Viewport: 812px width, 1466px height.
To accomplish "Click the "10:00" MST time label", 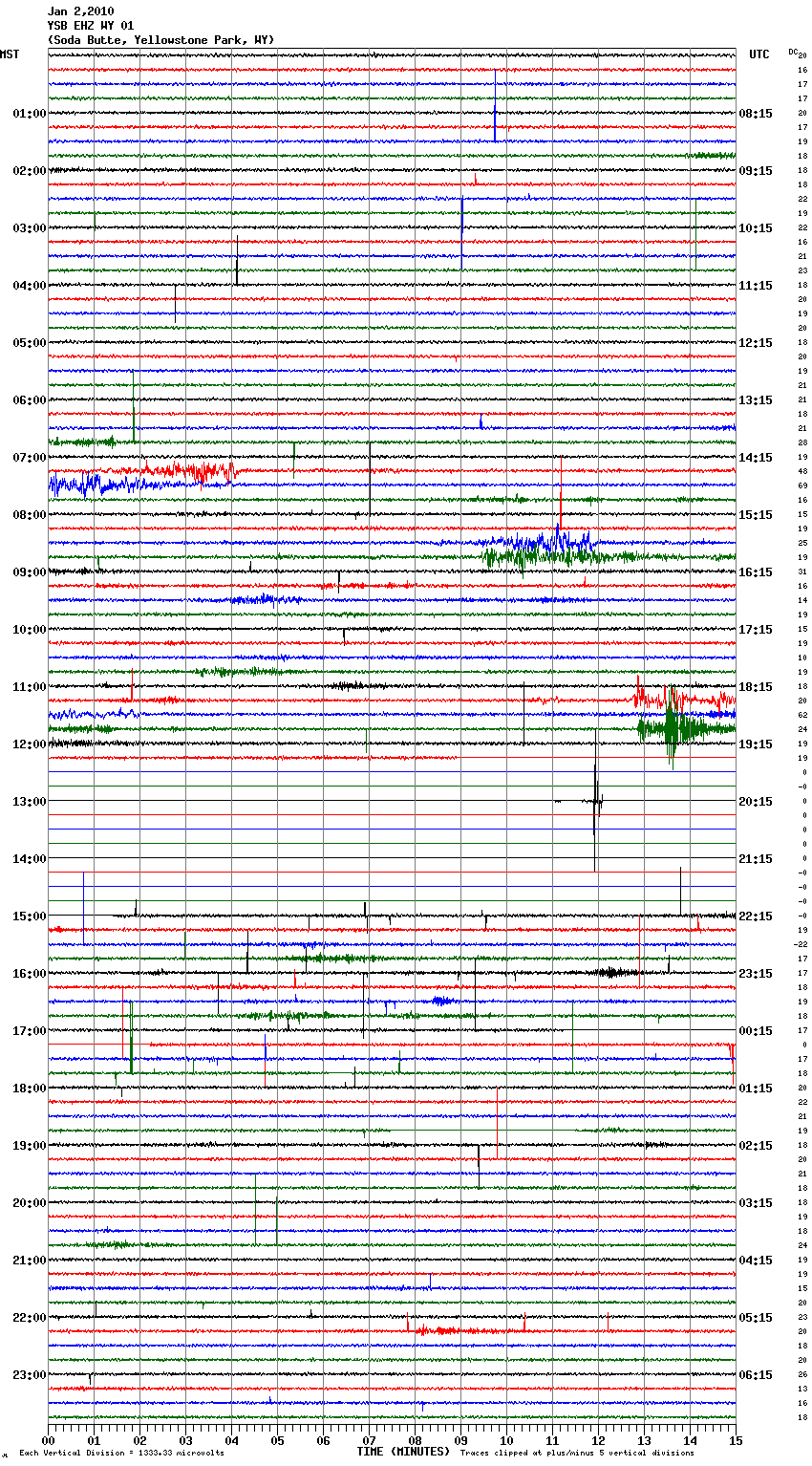I will pyautogui.click(x=30, y=630).
